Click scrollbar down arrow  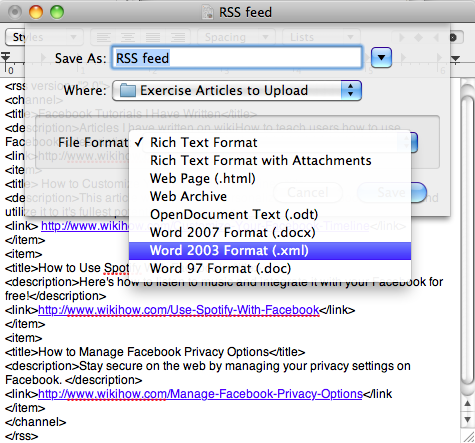pos(467,419)
